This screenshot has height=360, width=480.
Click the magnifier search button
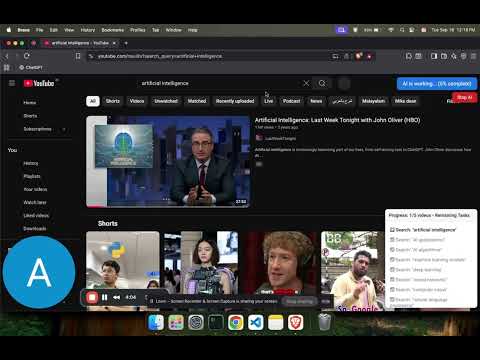[x=322, y=83]
